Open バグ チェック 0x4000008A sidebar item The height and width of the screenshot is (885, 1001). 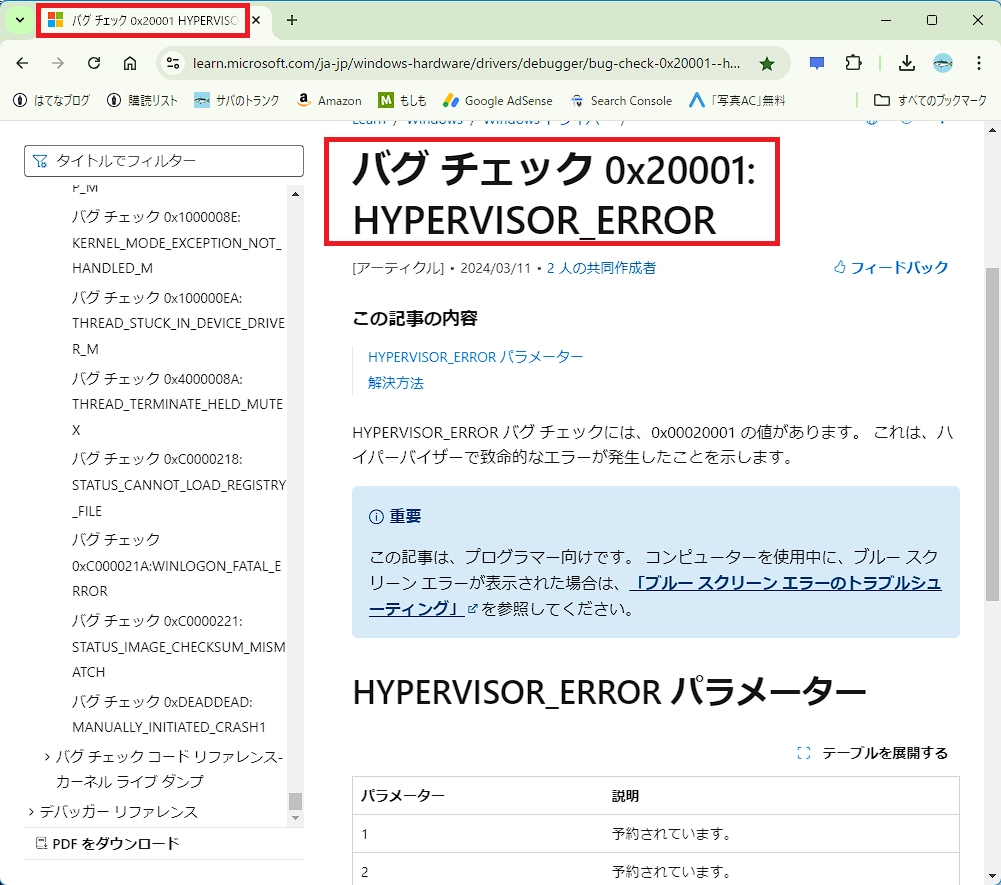click(177, 404)
